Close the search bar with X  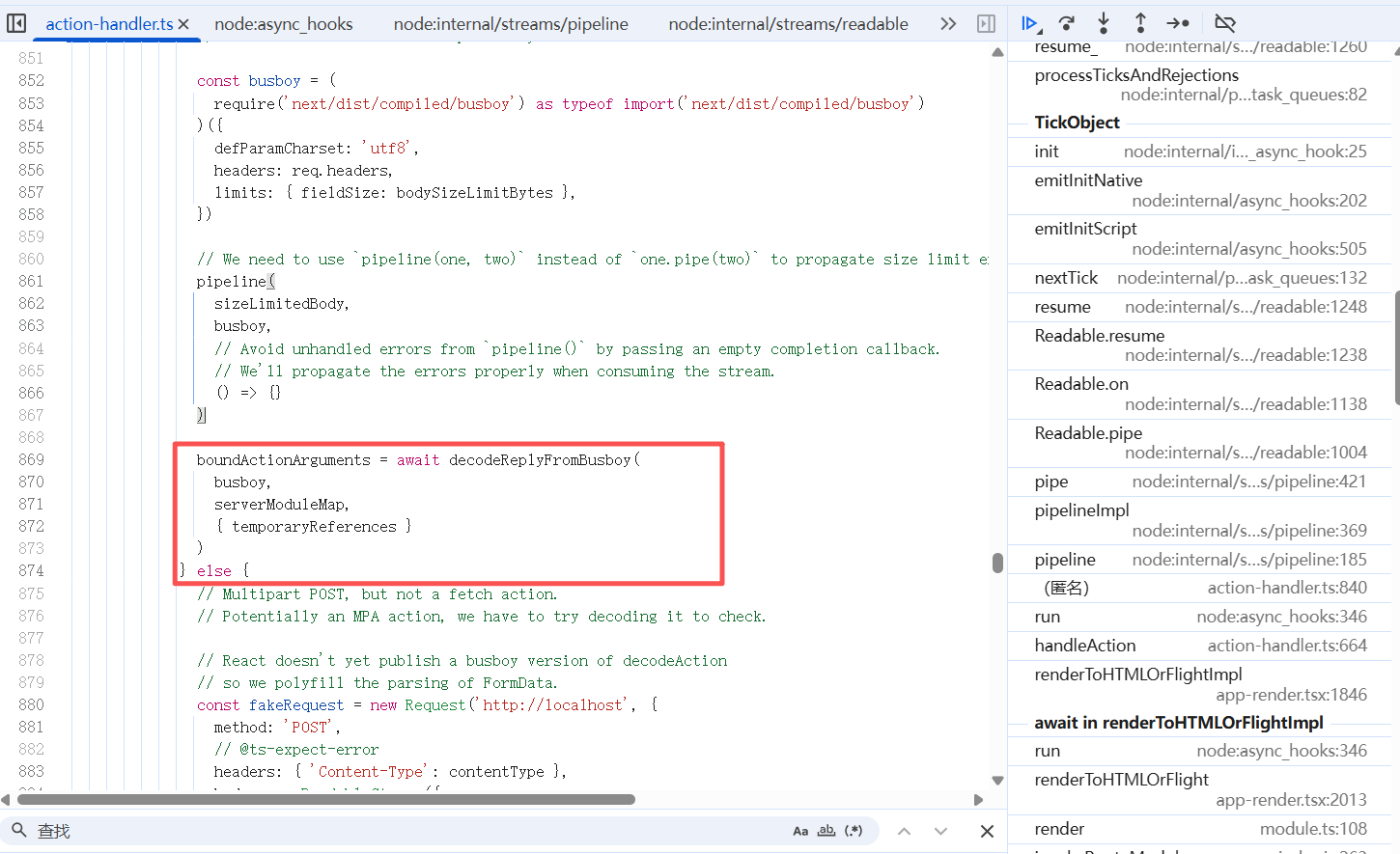coord(987,831)
